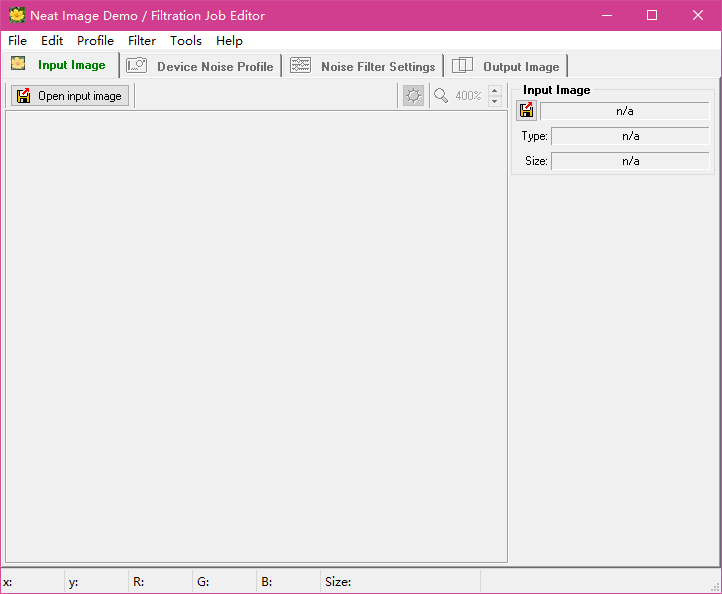Open the Edit menu
Viewport: 722px width, 594px height.
pyautogui.click(x=52, y=41)
